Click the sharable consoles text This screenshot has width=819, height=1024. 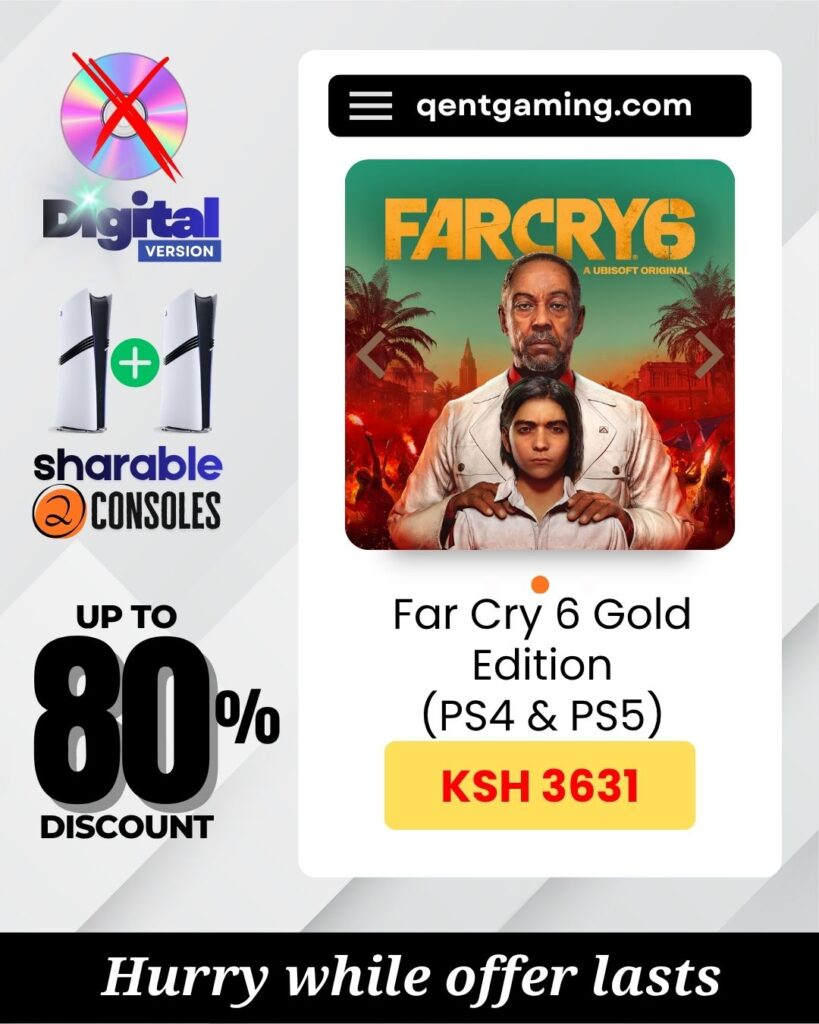click(x=127, y=490)
